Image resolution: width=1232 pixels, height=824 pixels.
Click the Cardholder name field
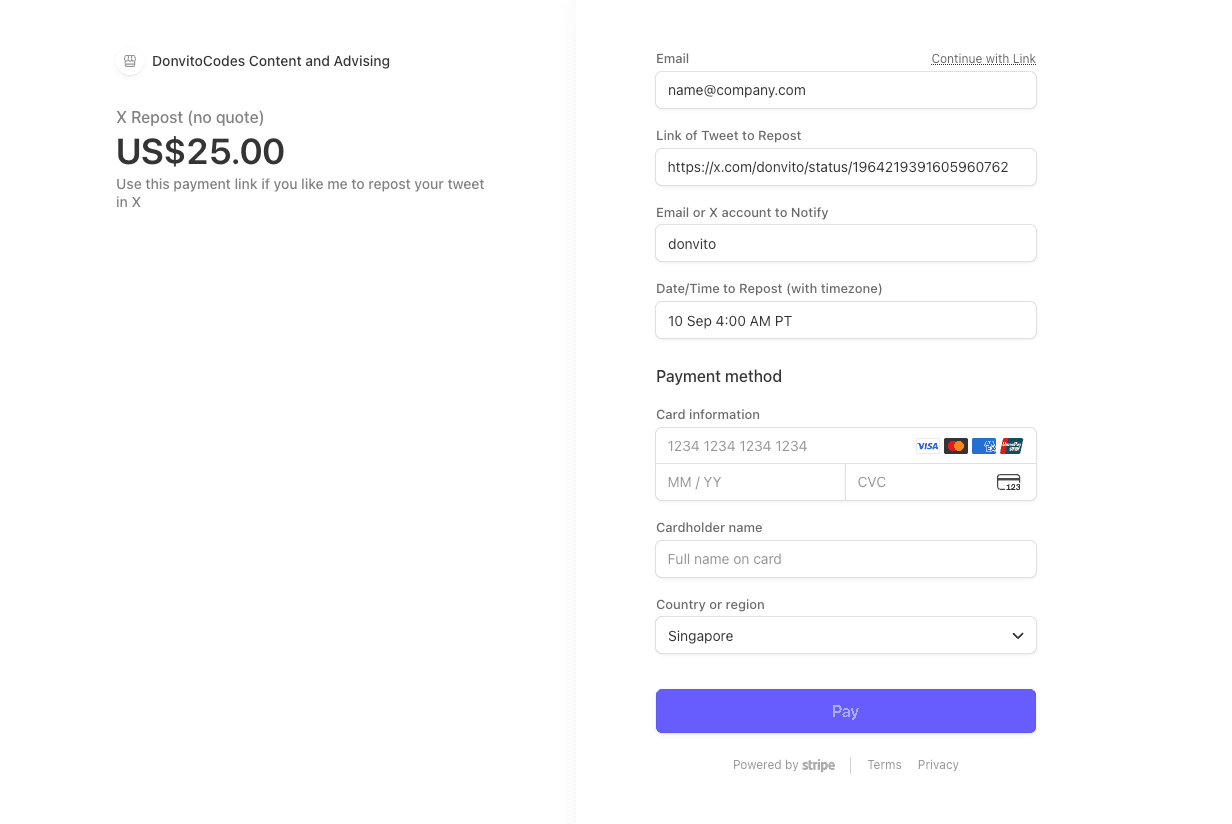pos(845,559)
